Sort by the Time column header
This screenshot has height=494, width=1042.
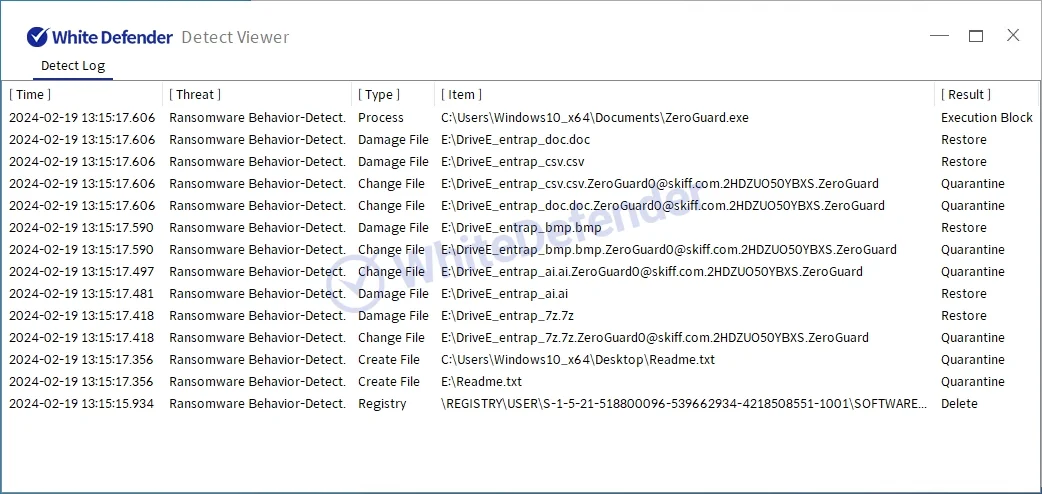30,94
